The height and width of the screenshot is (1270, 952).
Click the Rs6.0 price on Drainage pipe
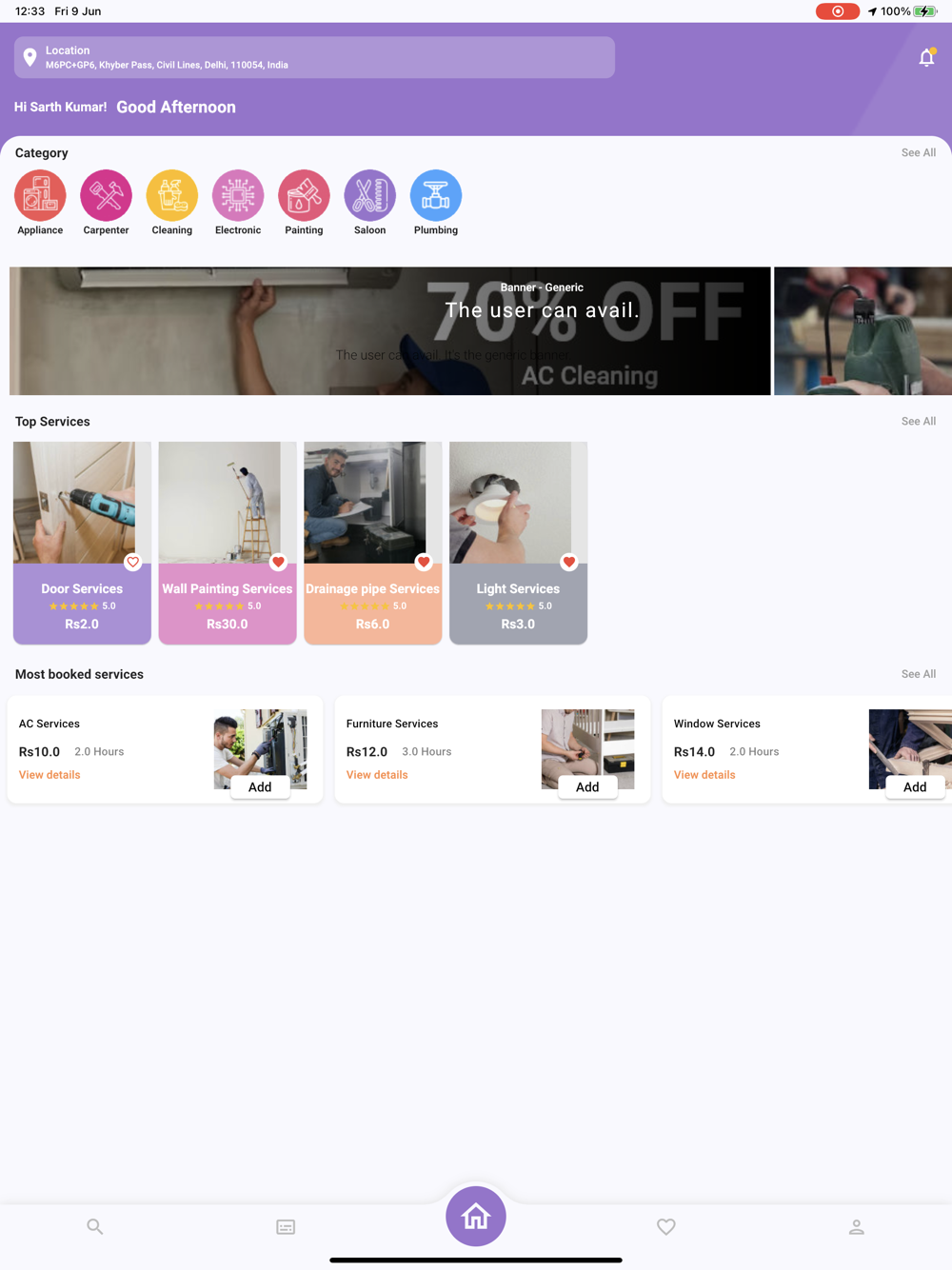click(x=373, y=625)
